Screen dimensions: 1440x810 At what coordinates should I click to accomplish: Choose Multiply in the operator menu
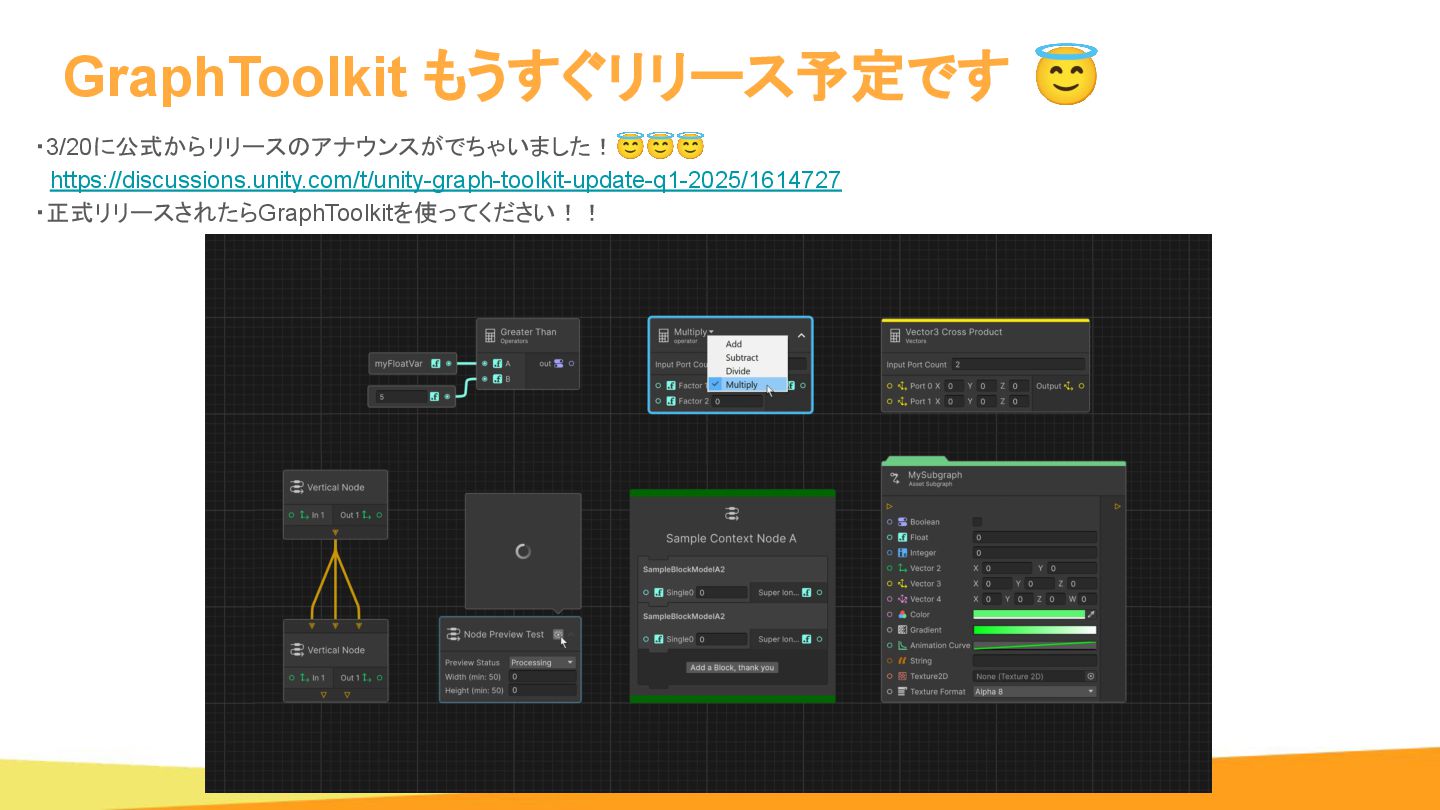click(747, 385)
